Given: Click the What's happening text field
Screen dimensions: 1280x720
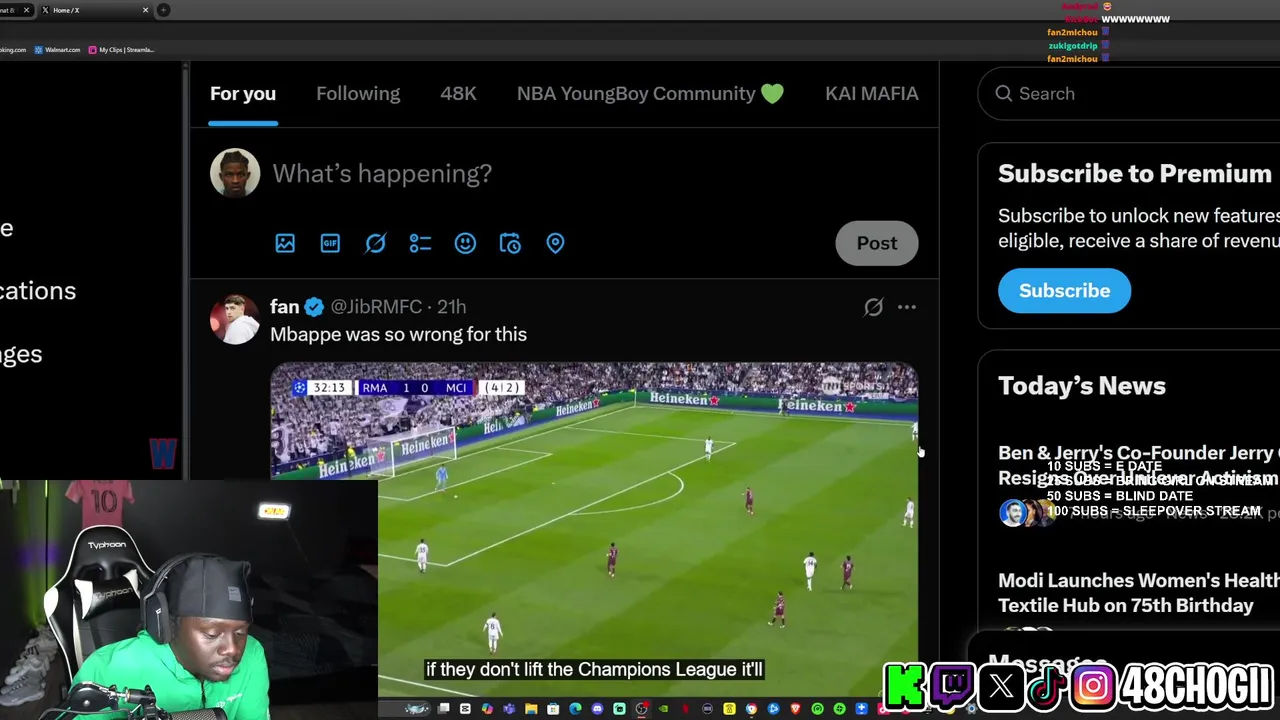Looking at the screenshot, I should pyautogui.click(x=382, y=173).
